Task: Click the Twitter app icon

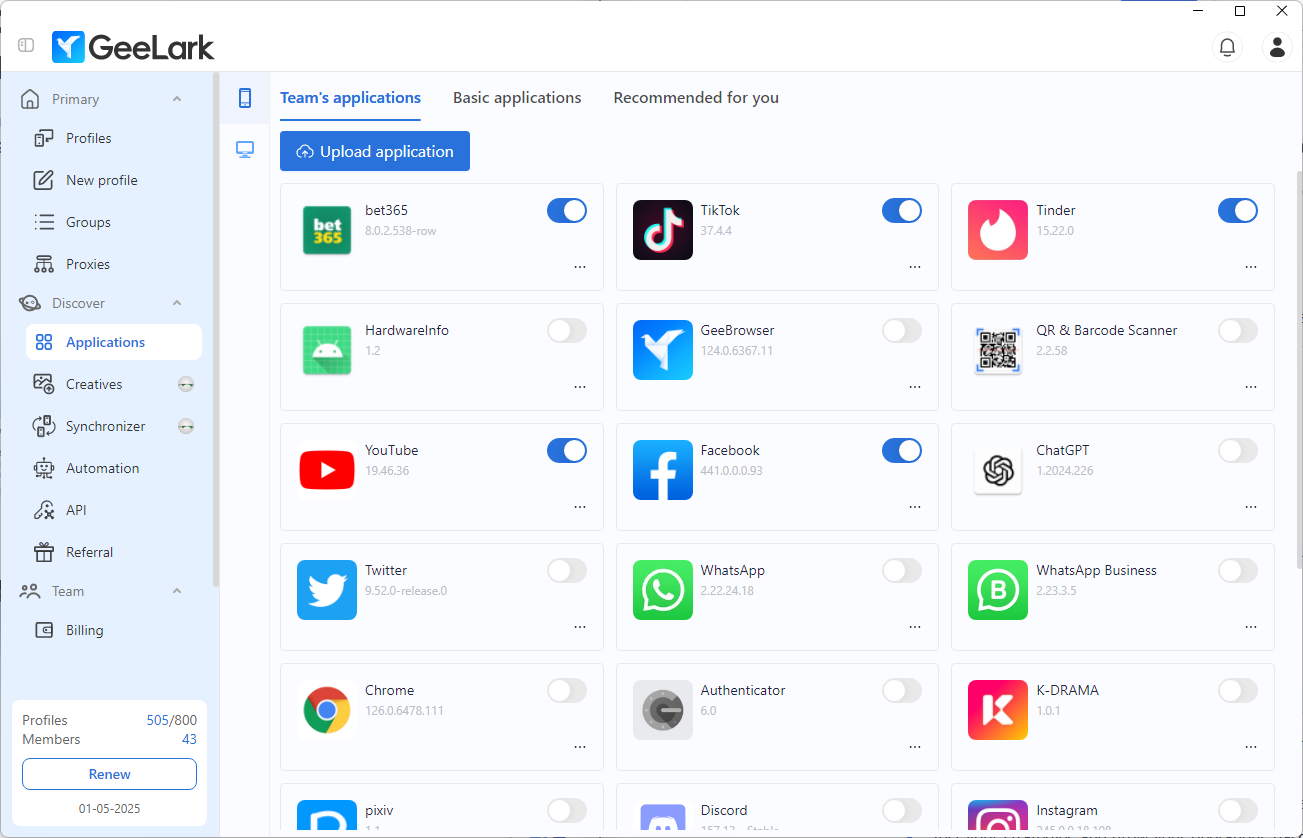Action: pos(327,590)
